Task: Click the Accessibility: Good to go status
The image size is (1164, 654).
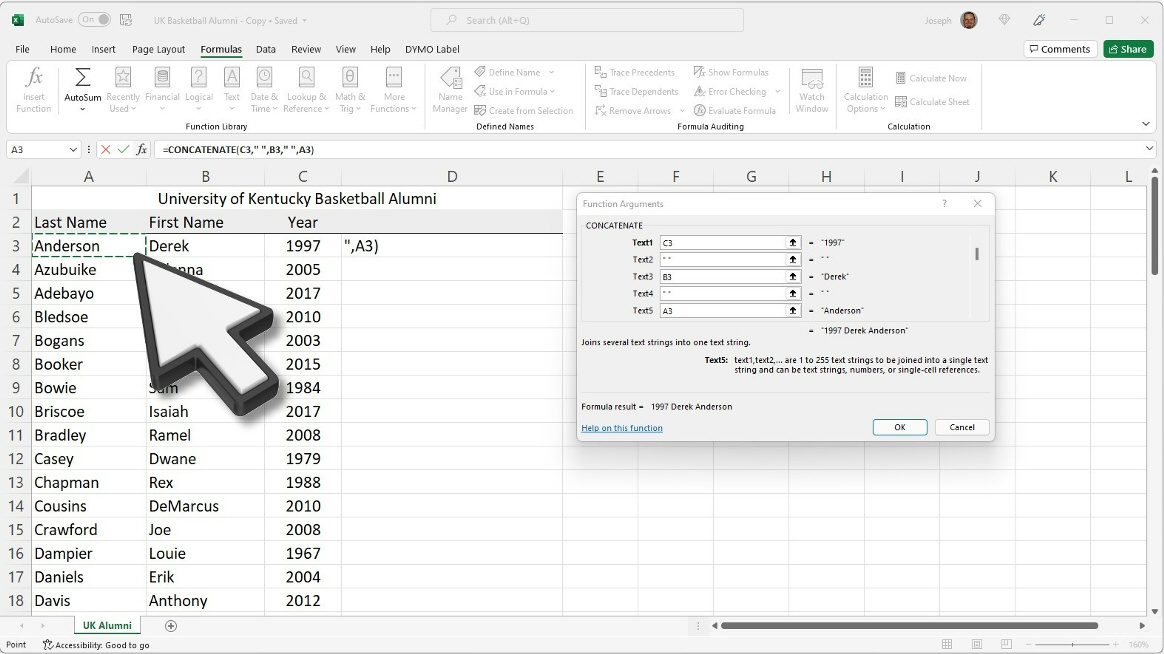Action: tap(96, 645)
